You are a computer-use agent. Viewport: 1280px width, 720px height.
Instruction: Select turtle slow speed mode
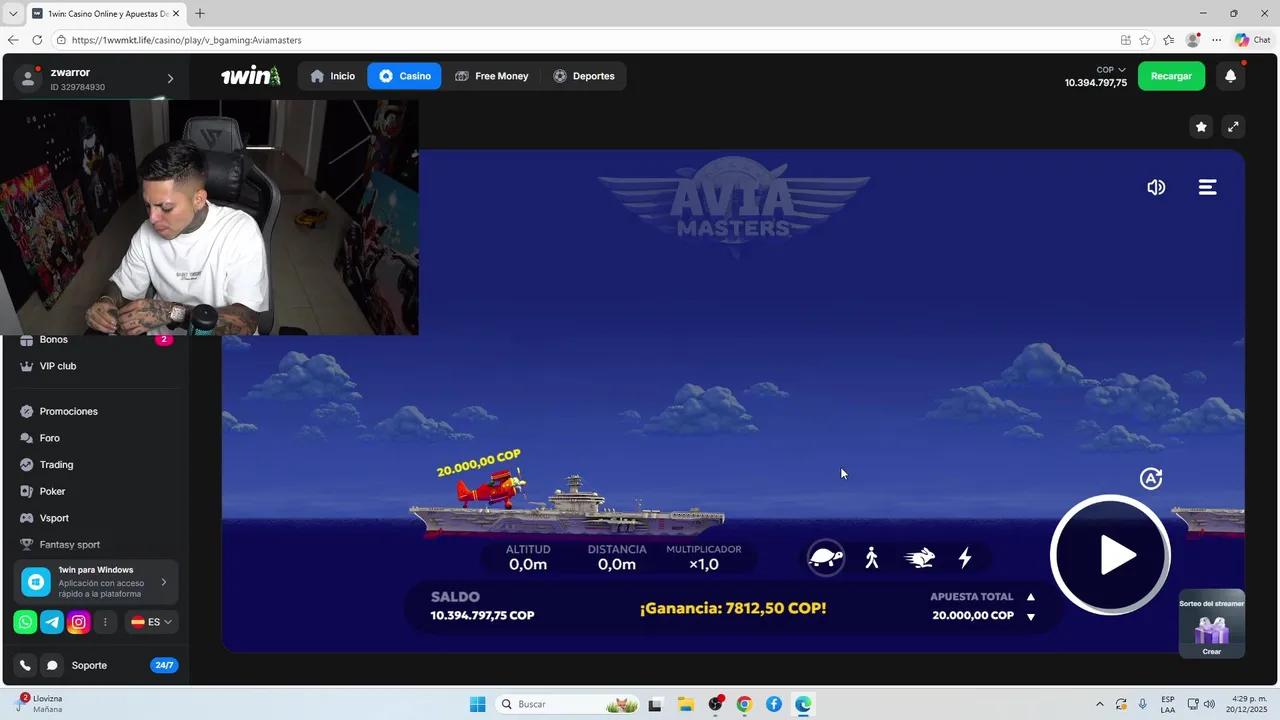[826, 557]
